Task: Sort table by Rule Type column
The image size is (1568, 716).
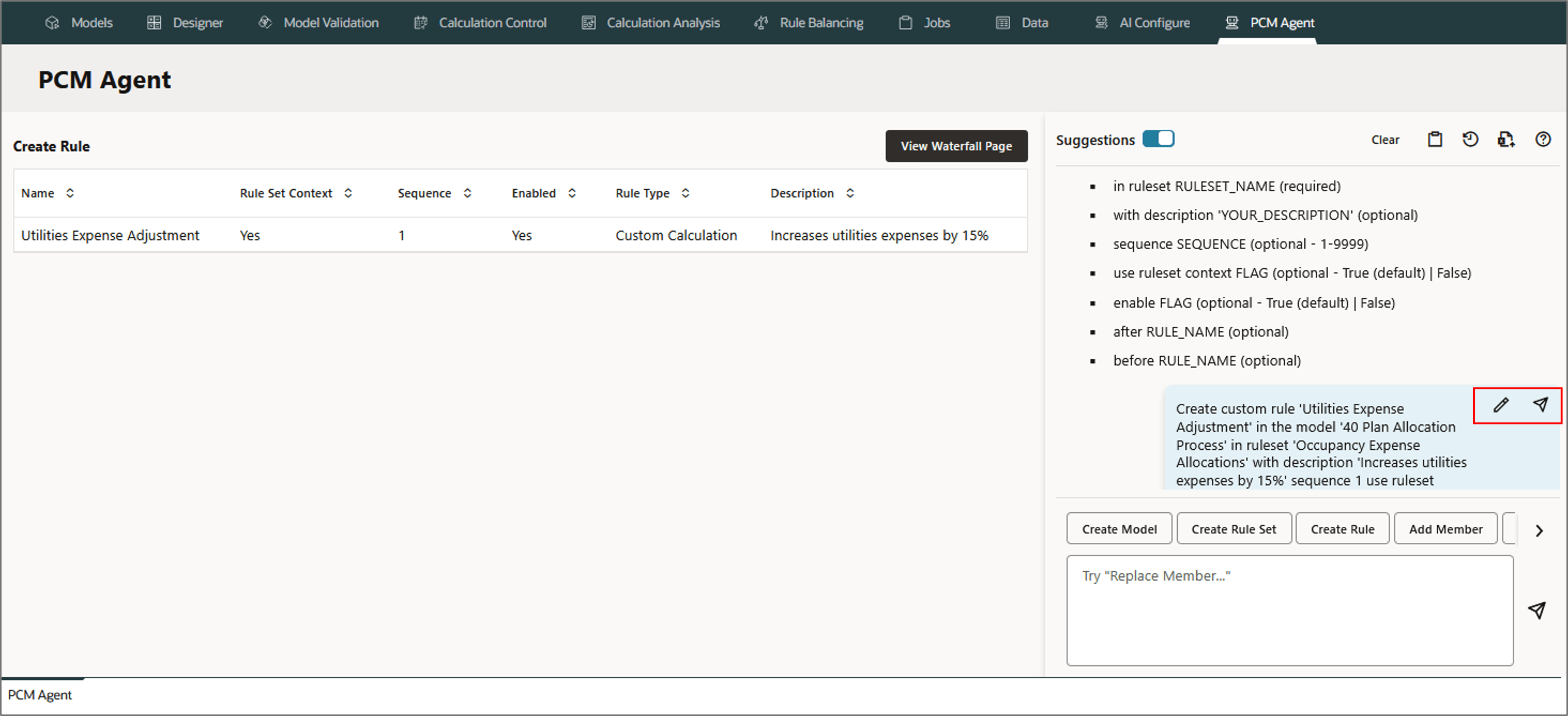Action: point(685,193)
